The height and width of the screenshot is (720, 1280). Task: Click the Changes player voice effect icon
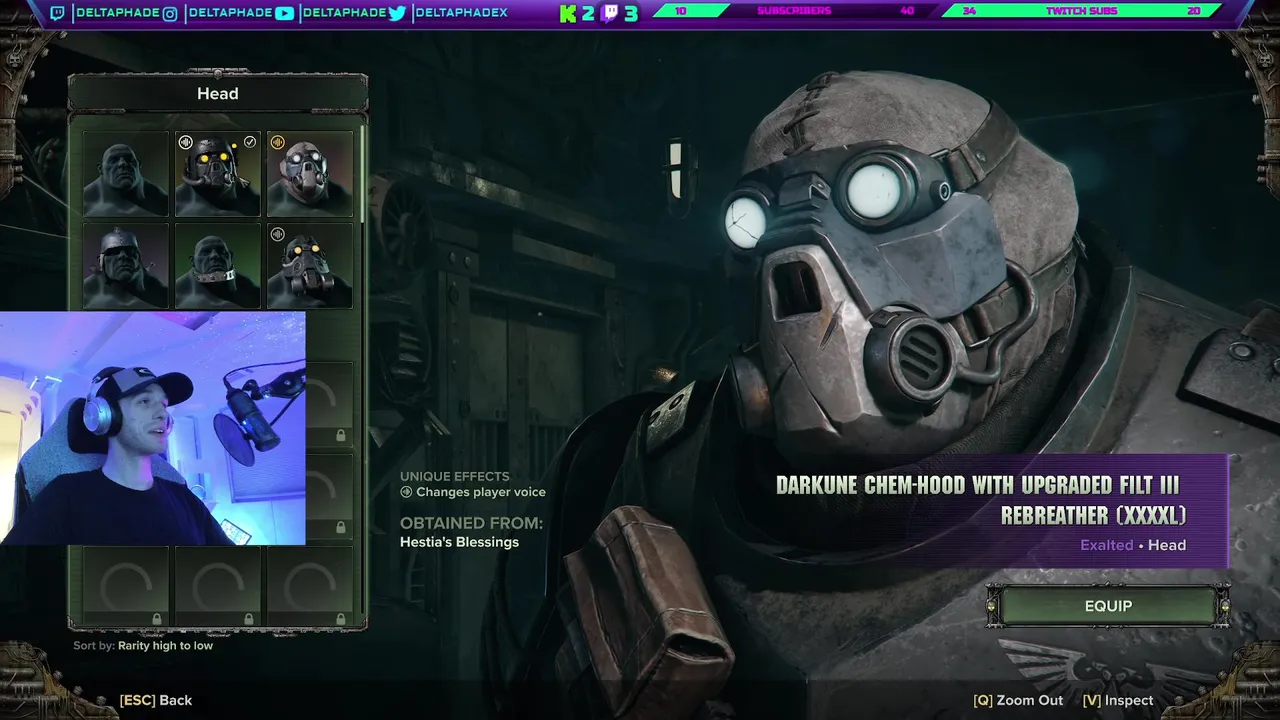coord(406,492)
